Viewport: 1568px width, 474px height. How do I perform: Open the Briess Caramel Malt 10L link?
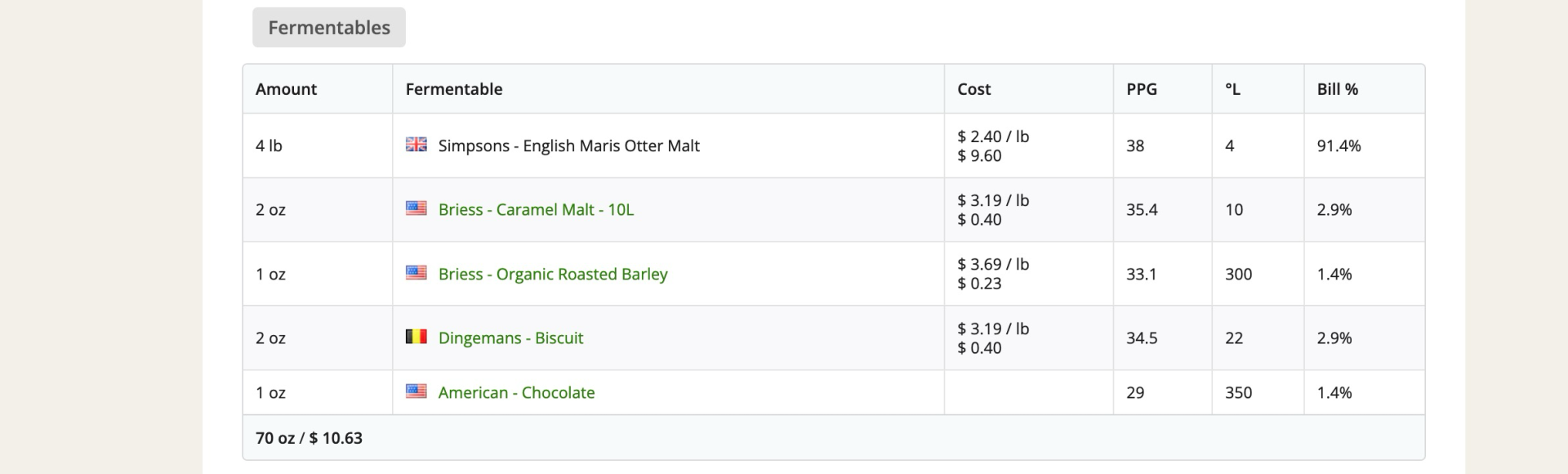(x=536, y=210)
